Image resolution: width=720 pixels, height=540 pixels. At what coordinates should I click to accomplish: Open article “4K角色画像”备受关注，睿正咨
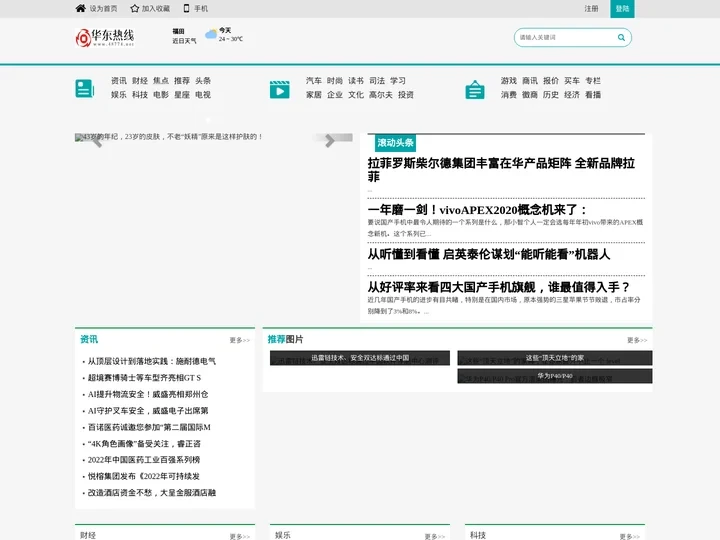tap(144, 444)
